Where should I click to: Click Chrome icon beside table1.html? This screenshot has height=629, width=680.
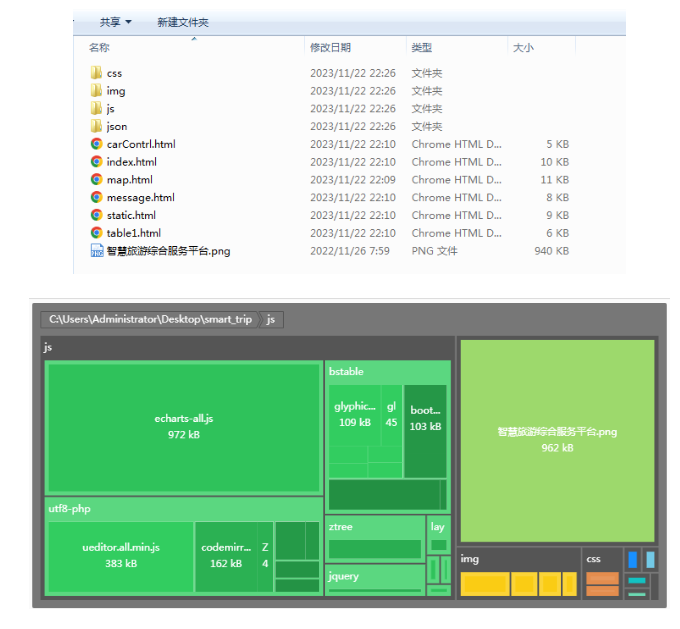point(96,233)
